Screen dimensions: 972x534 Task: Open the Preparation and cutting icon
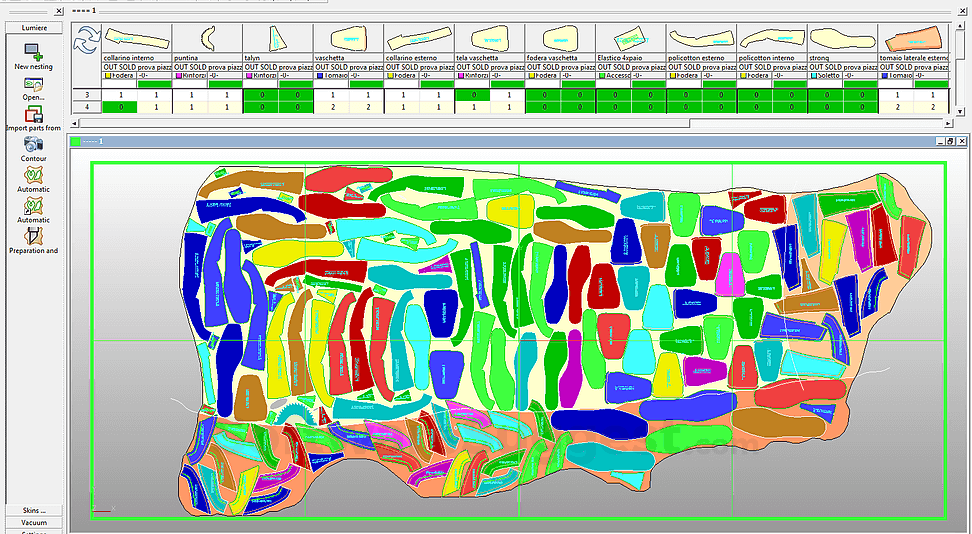(34, 237)
